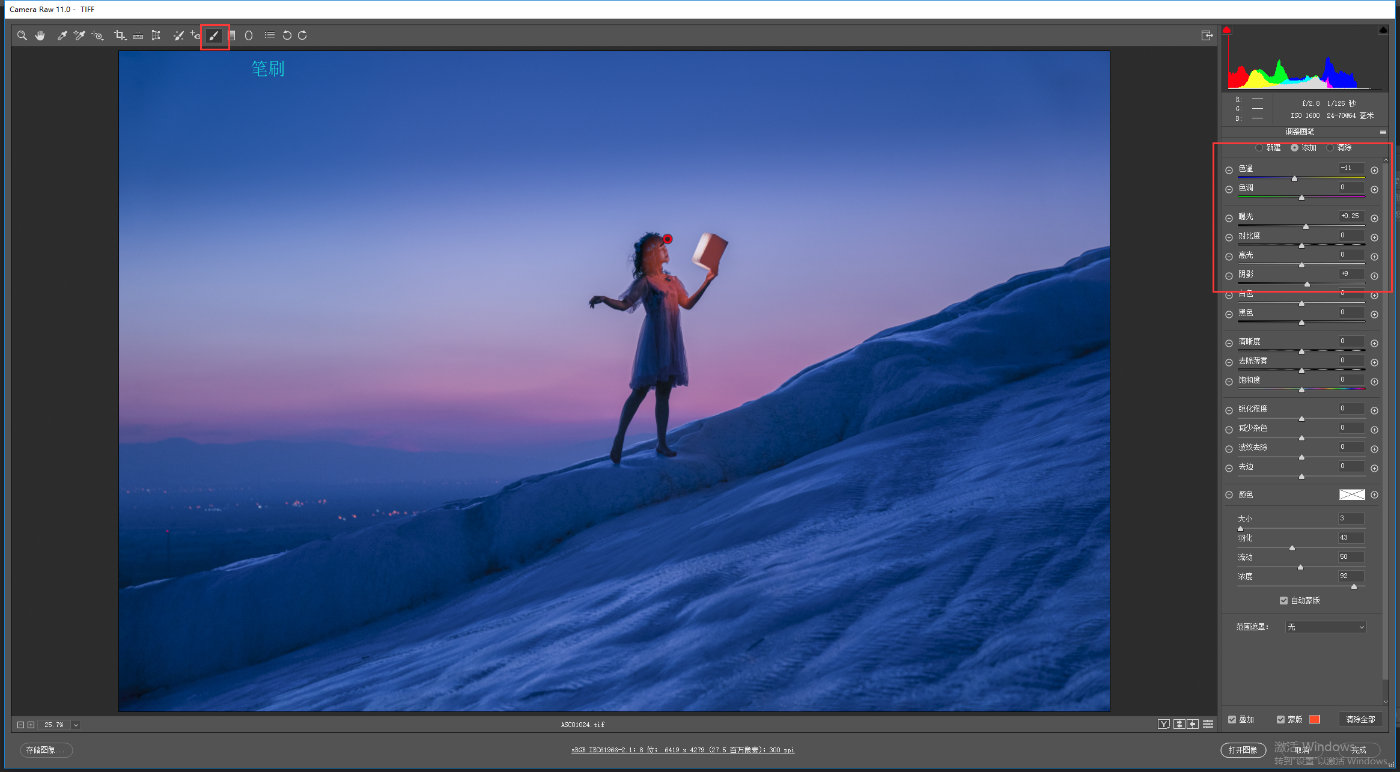This screenshot has width=1400, height=772.
Task: Open the adjustment brush panel menu
Action: tap(1383, 132)
